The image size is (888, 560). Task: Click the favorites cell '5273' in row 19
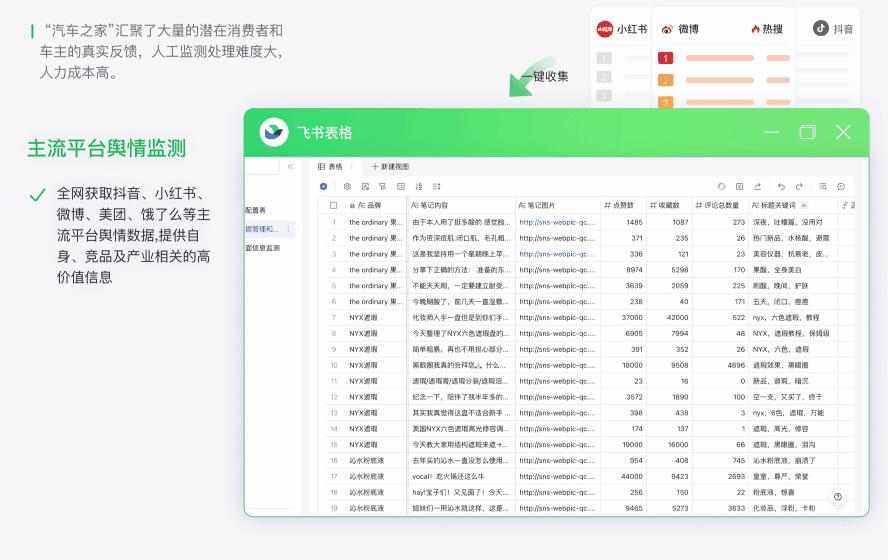(680, 508)
